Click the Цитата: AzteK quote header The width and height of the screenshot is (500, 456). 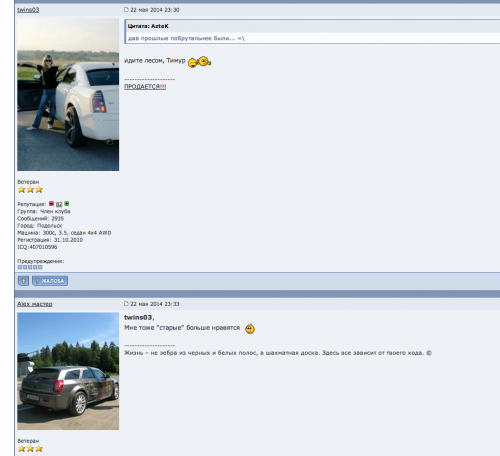pos(148,26)
